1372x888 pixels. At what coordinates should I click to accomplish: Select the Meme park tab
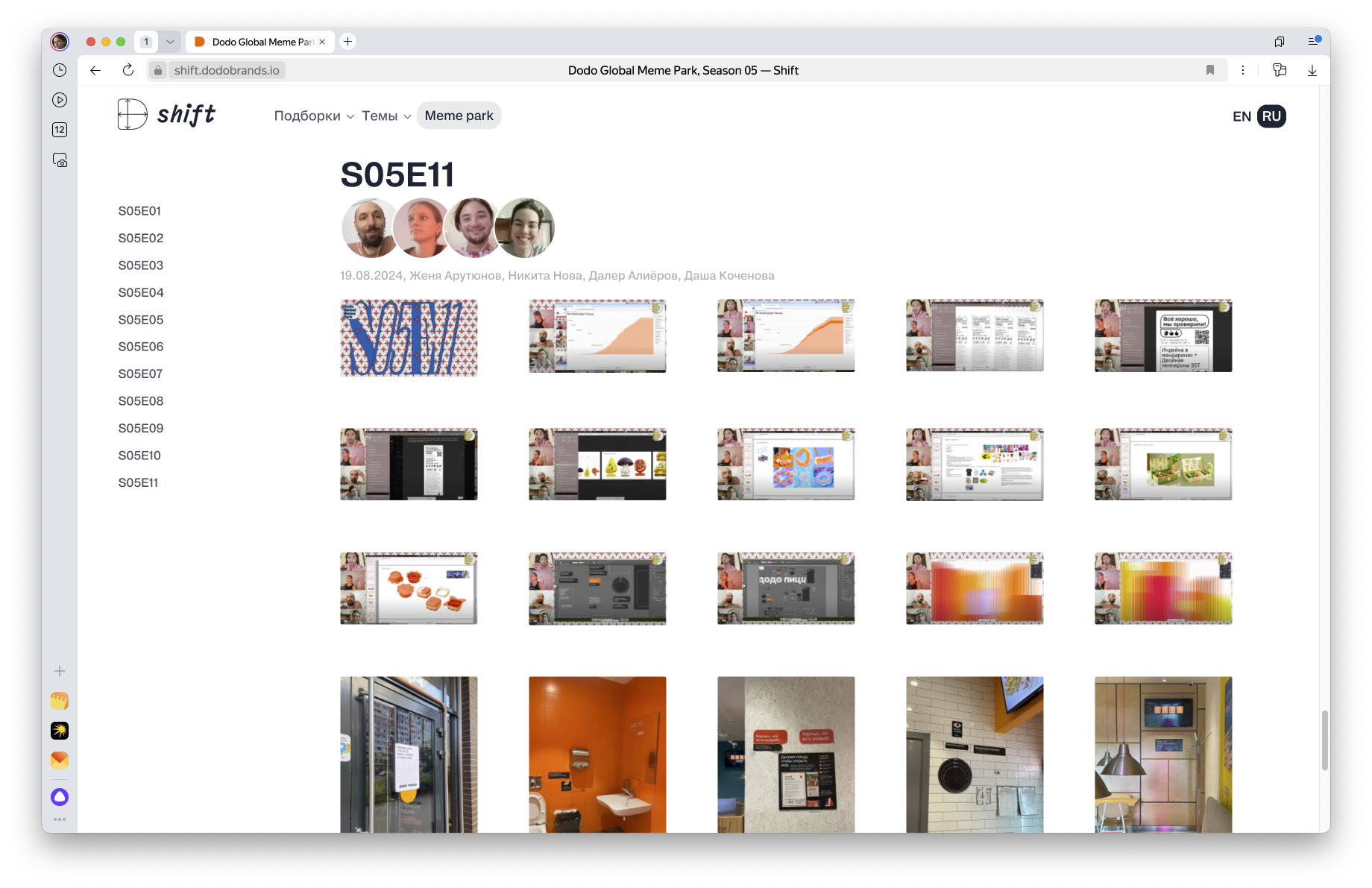459,116
